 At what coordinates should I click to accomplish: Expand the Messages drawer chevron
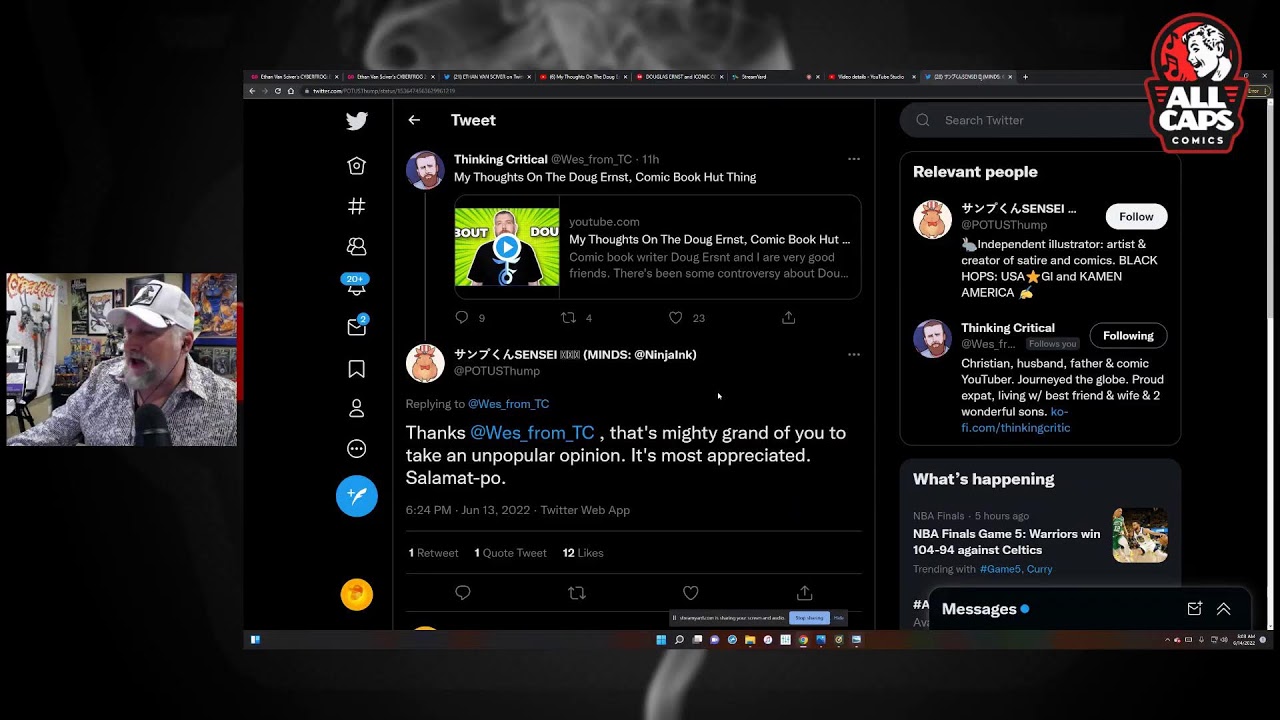coord(1223,609)
